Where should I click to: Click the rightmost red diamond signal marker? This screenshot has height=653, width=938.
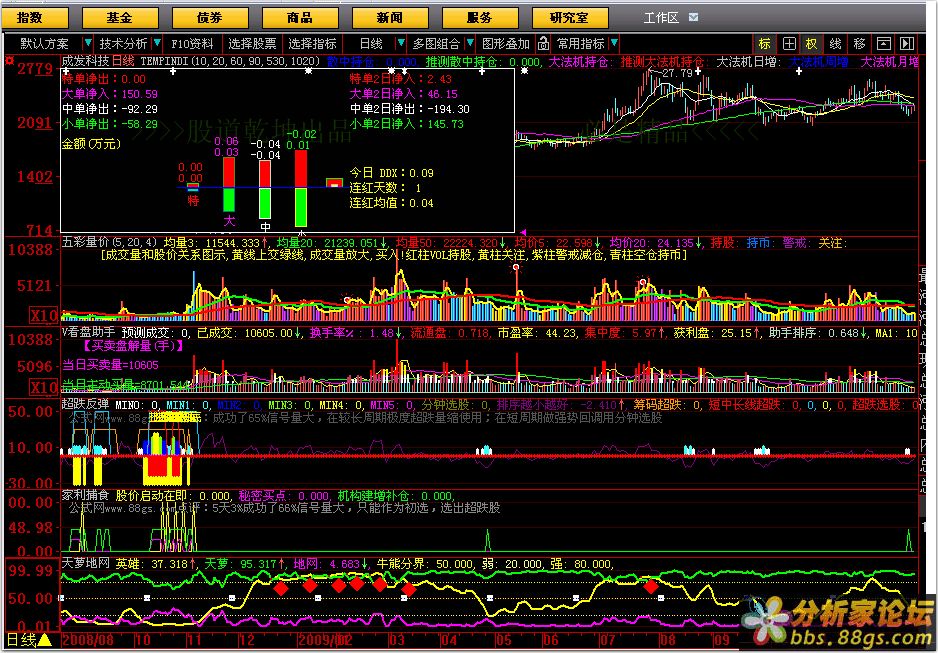pos(651,587)
